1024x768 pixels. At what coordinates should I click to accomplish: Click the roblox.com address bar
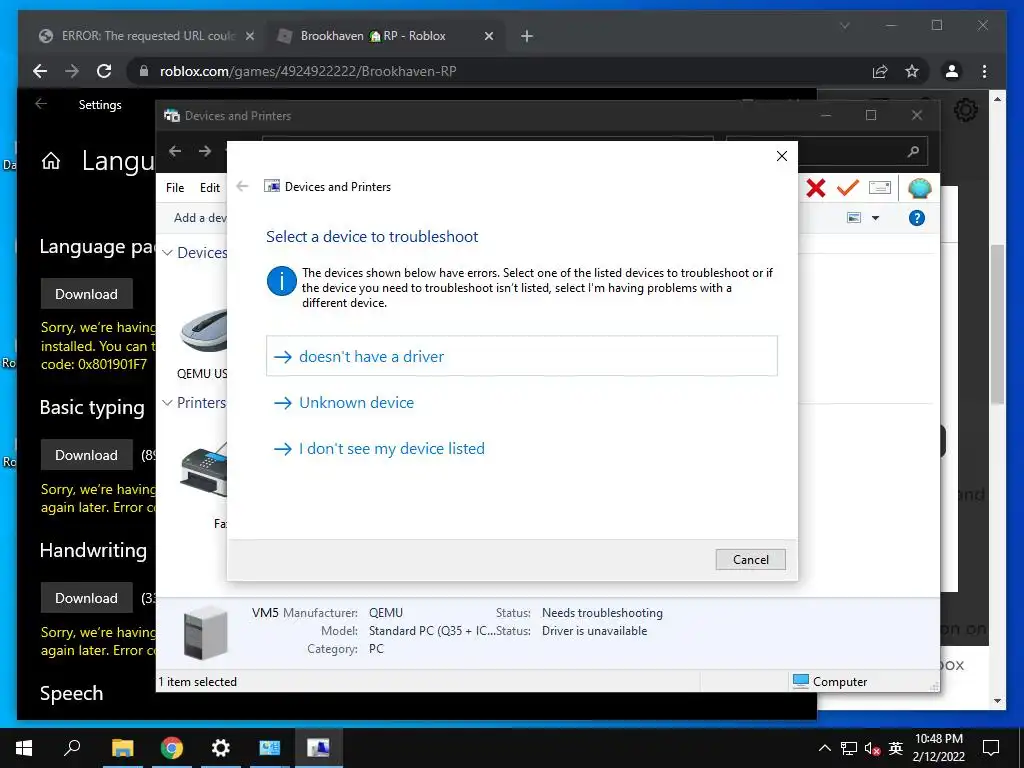496,71
